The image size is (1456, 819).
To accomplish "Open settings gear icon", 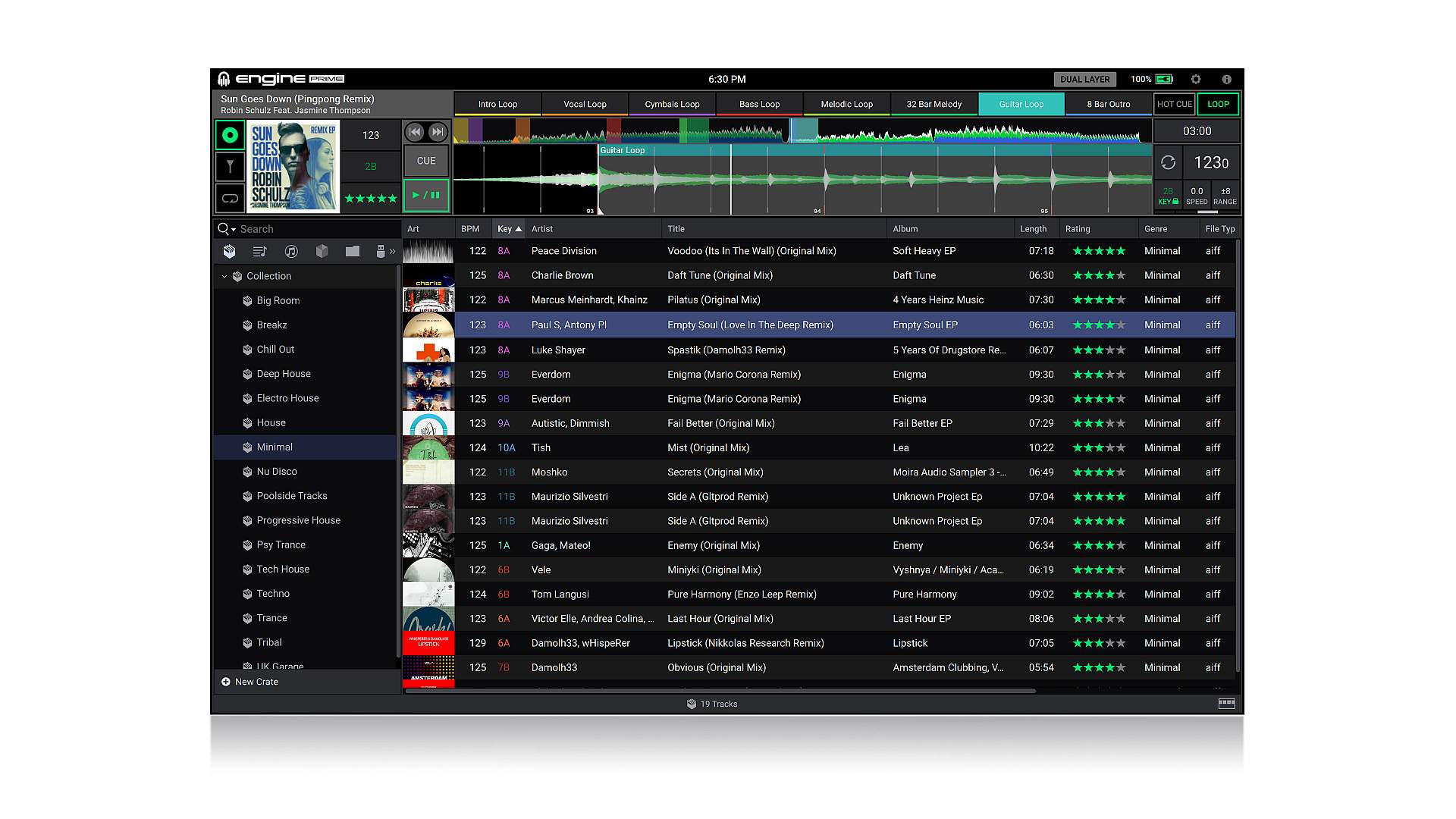I will tap(1196, 79).
